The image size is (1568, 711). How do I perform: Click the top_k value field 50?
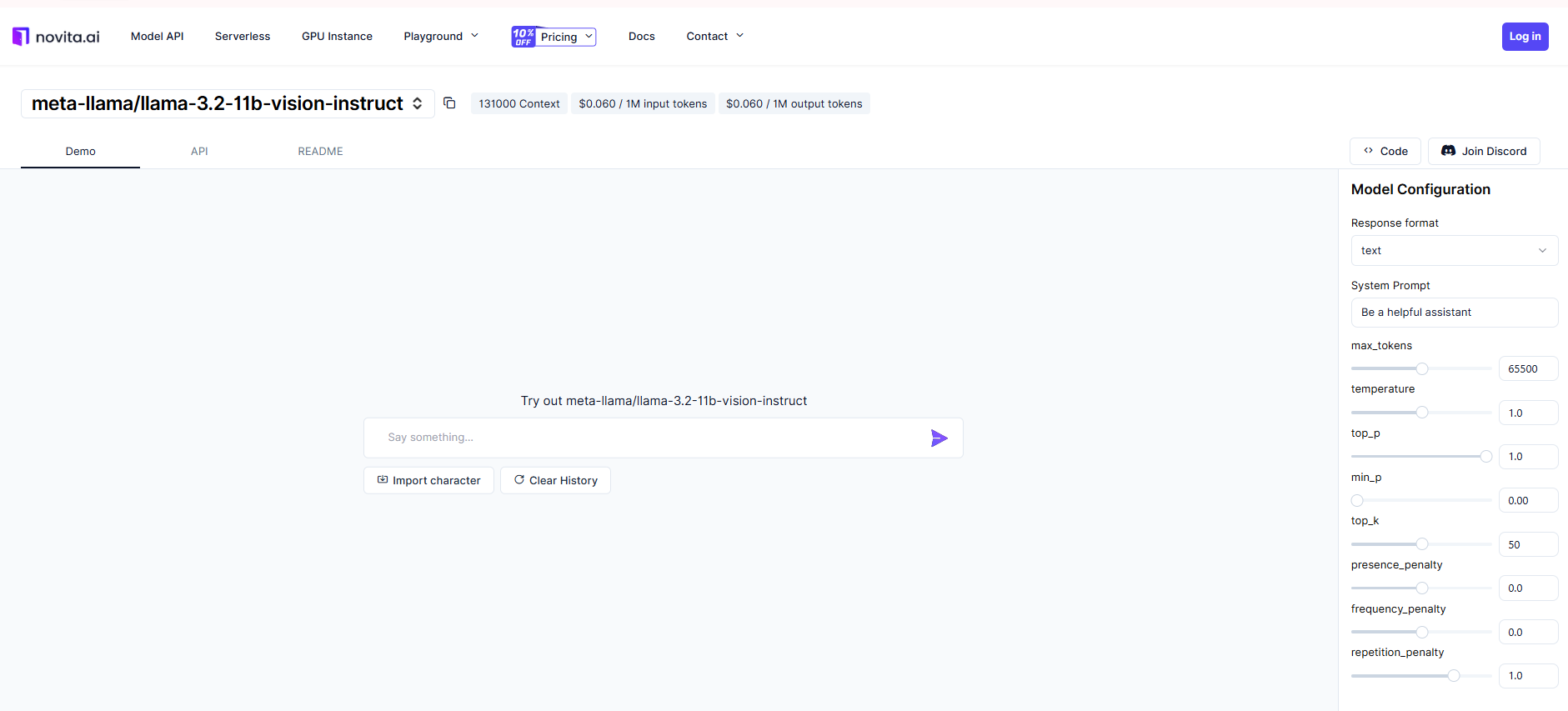[x=1528, y=544]
